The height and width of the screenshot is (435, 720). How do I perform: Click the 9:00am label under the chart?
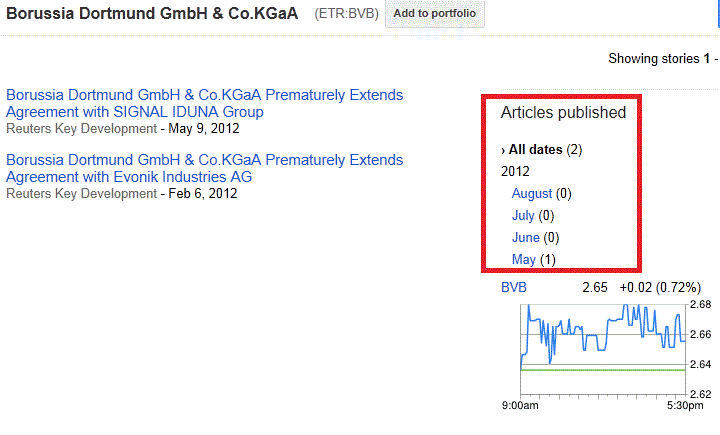(520, 407)
